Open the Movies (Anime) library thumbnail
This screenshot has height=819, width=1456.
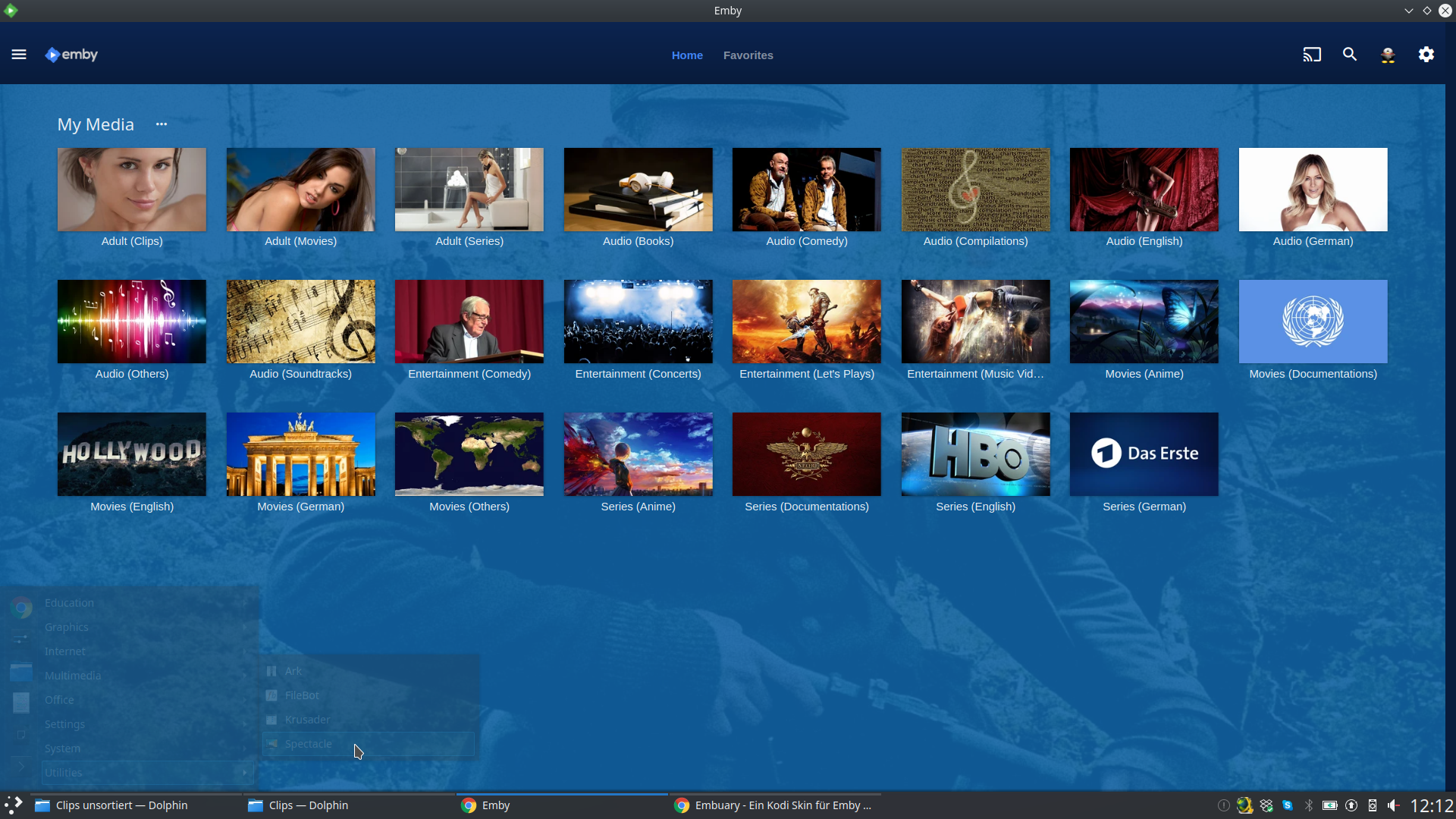[x=1144, y=322]
